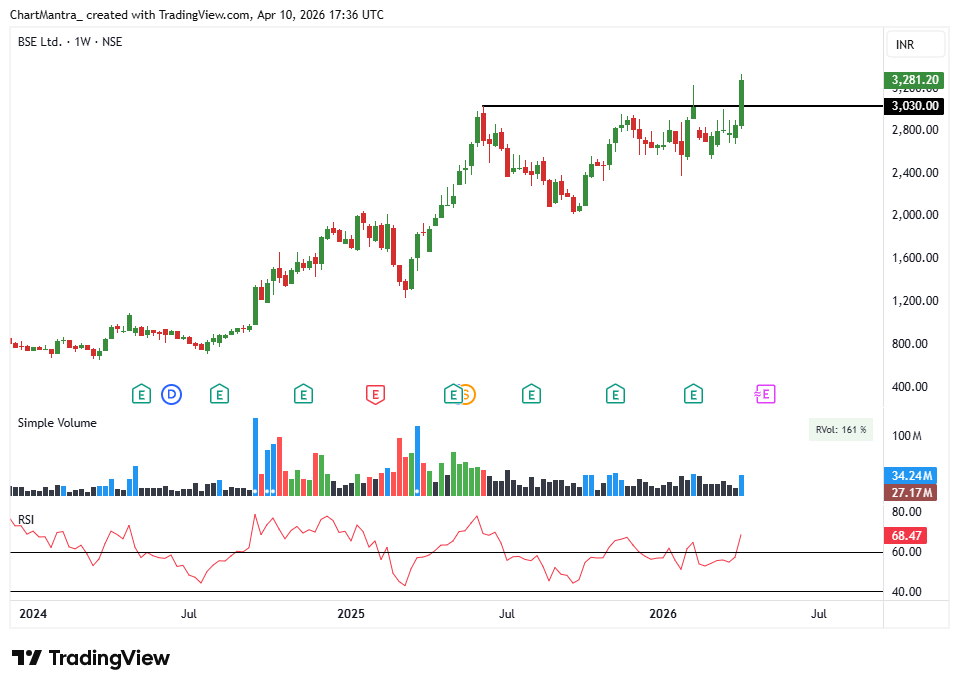Image resolution: width=959 pixels, height=688 pixels.
Task: Click the green 3,281.20 last price label
Action: [x=913, y=80]
